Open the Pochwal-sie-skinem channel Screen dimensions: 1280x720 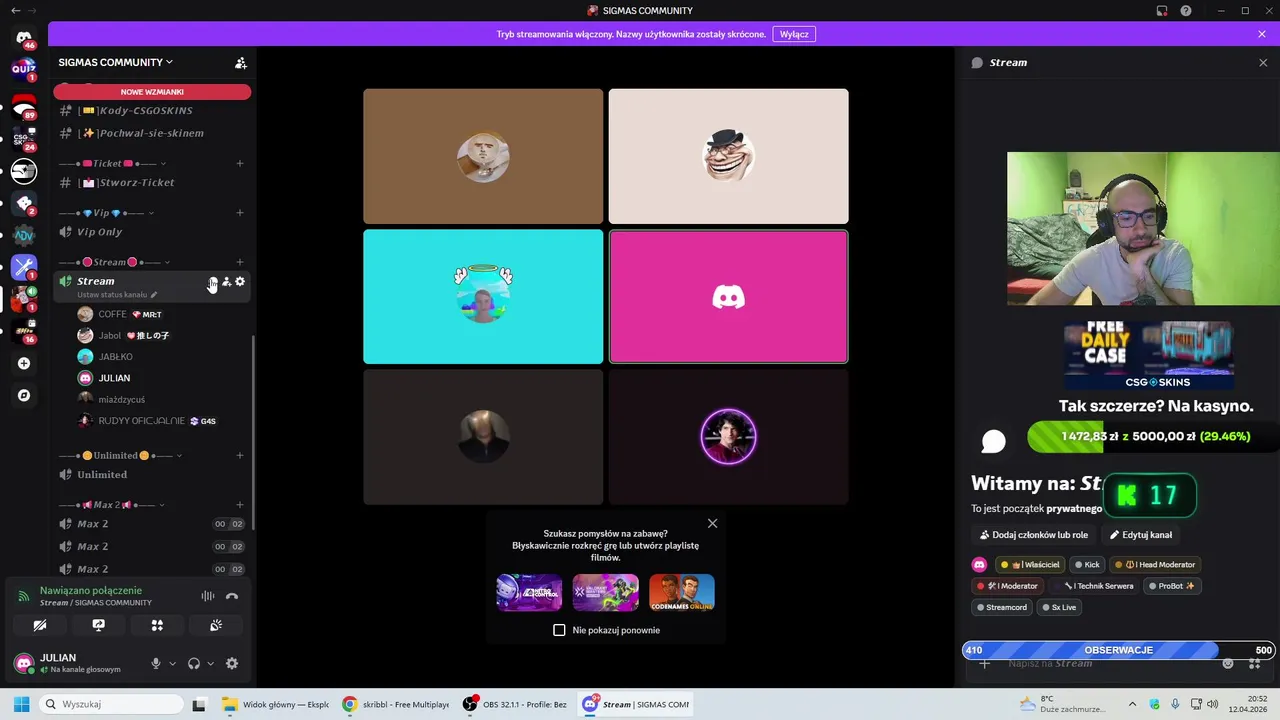(x=152, y=133)
